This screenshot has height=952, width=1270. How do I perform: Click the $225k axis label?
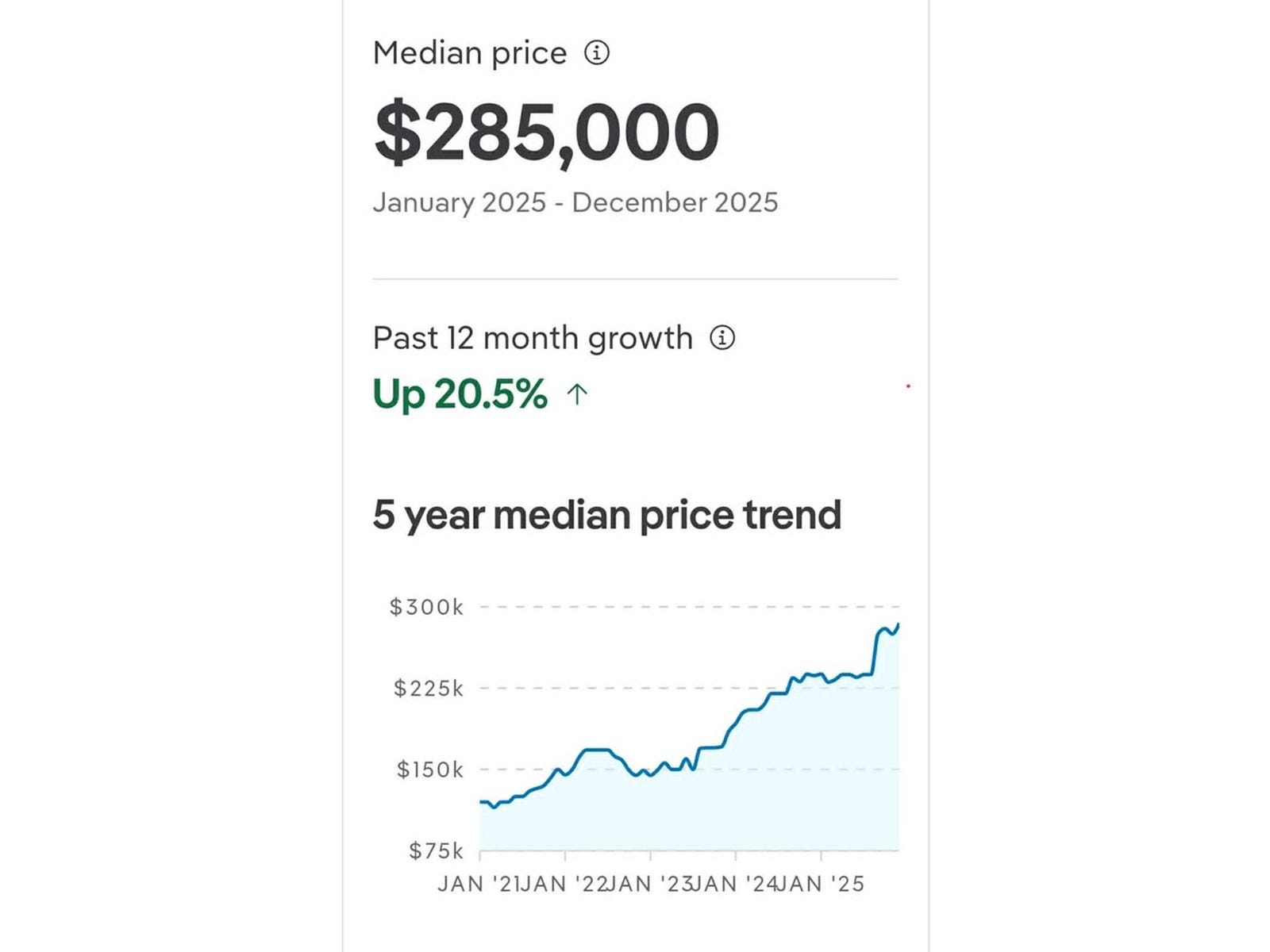click(429, 689)
